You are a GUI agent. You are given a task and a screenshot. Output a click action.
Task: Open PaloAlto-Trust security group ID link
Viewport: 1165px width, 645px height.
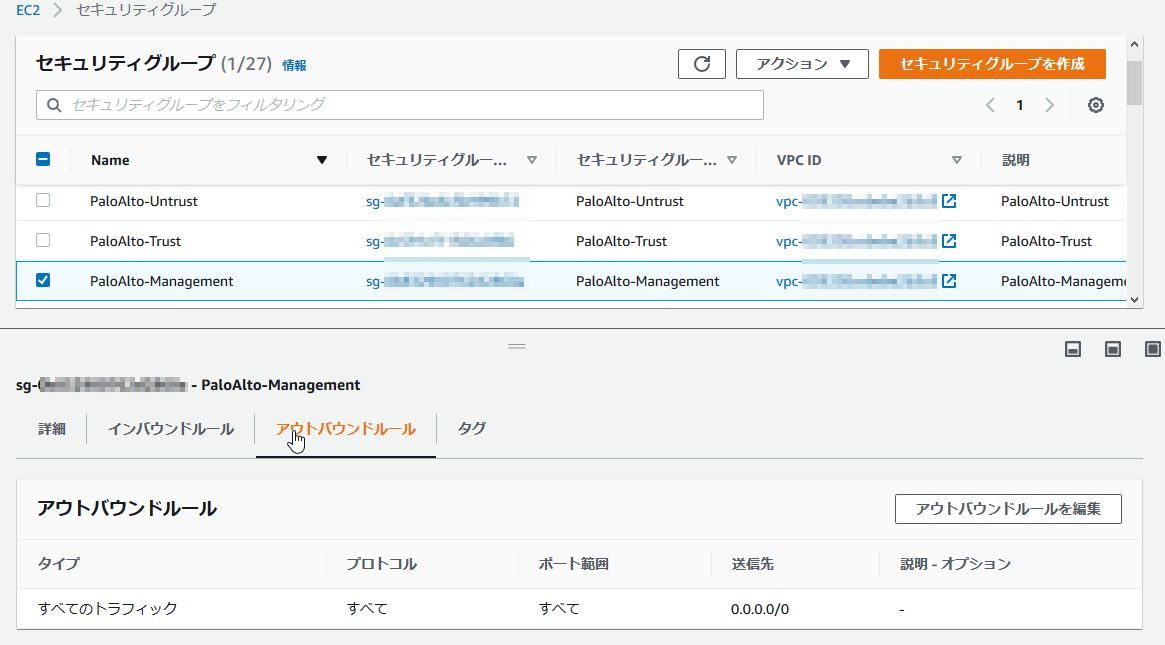pyautogui.click(x=440, y=242)
